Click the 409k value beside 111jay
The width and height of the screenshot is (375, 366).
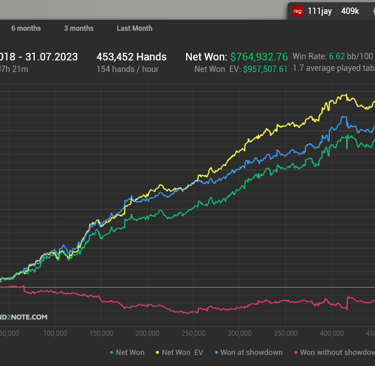(x=350, y=11)
